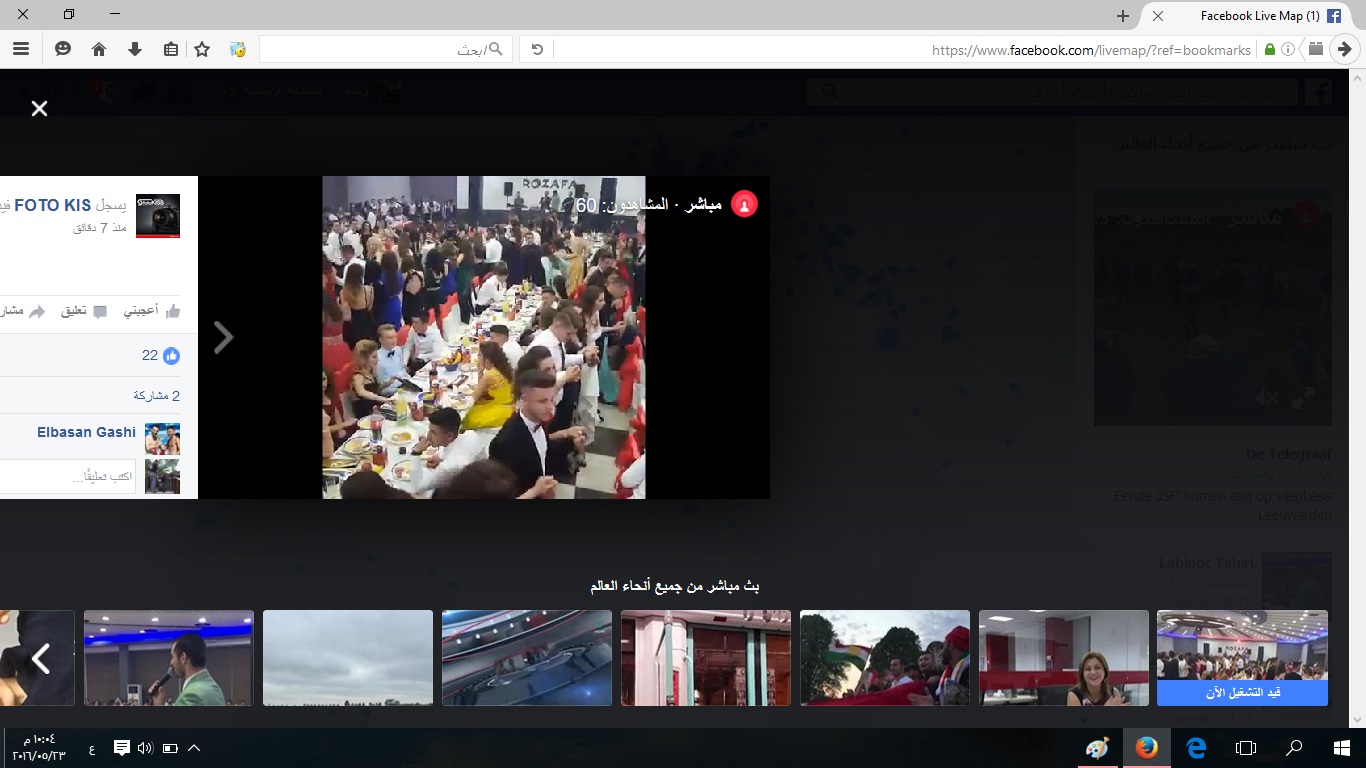Viewport: 1366px width, 768px height.
Task: Open the Paint app on the taskbar
Action: (x=1097, y=748)
